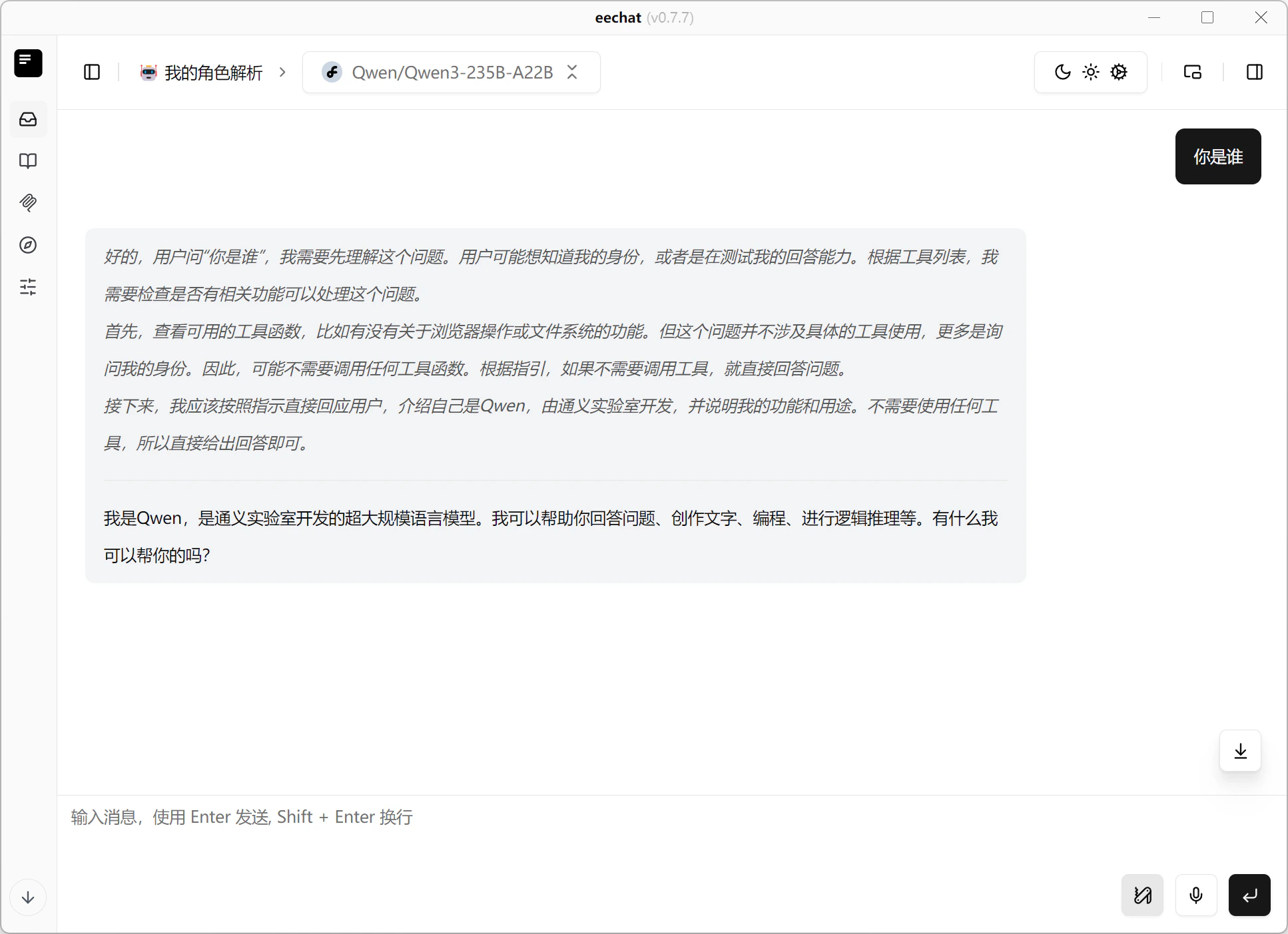Open the inbox icon in sidebar
The height and width of the screenshot is (934, 1288).
28,119
